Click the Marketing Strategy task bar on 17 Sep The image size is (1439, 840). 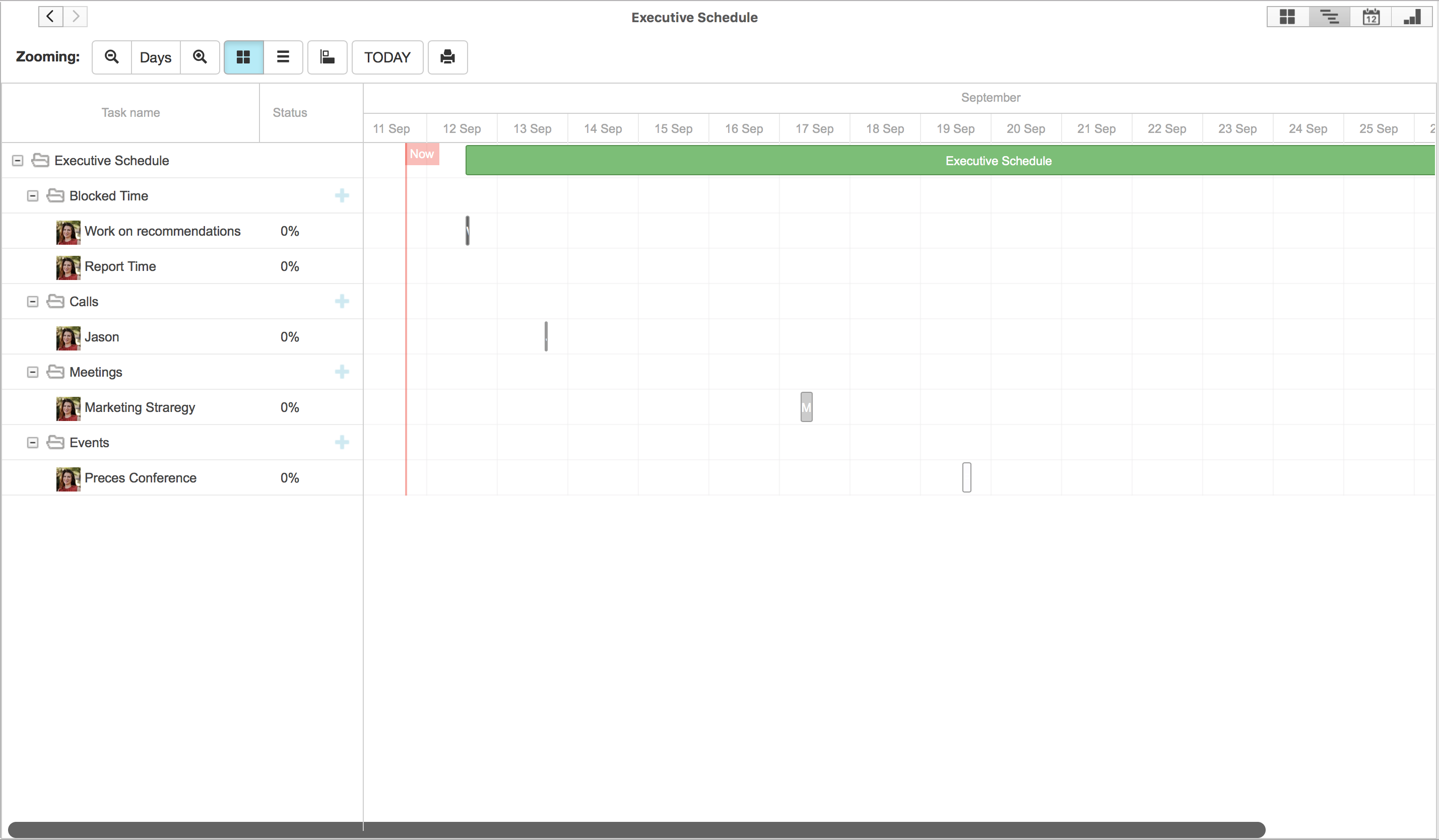[806, 407]
